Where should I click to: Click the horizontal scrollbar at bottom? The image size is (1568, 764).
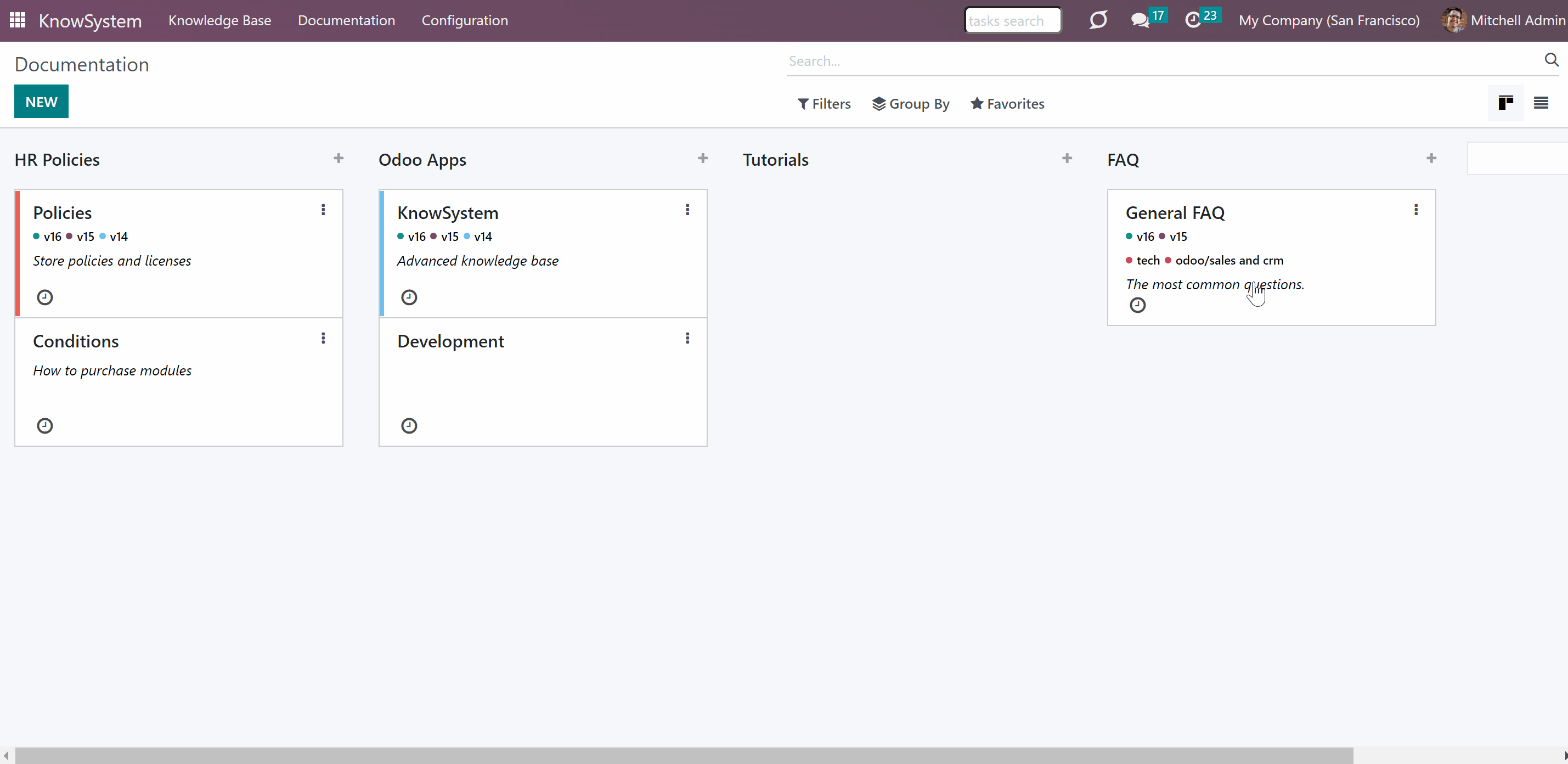[x=684, y=755]
